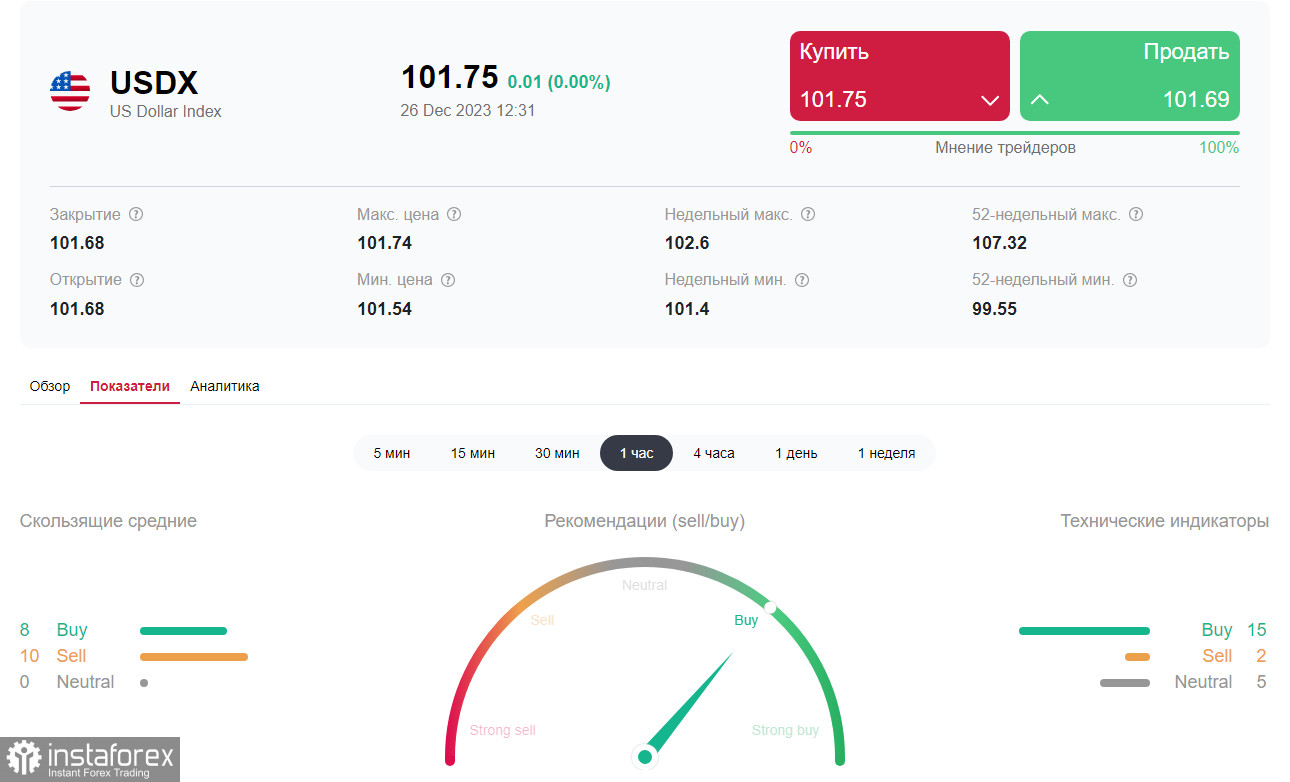Select the 1 час timeframe

(636, 453)
